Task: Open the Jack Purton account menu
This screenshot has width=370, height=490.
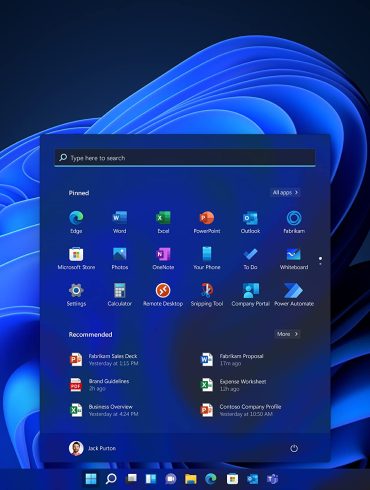Action: tap(92, 448)
